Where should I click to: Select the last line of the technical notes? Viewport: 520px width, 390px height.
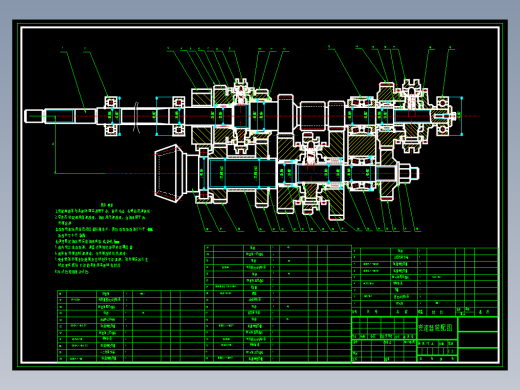(x=72, y=272)
